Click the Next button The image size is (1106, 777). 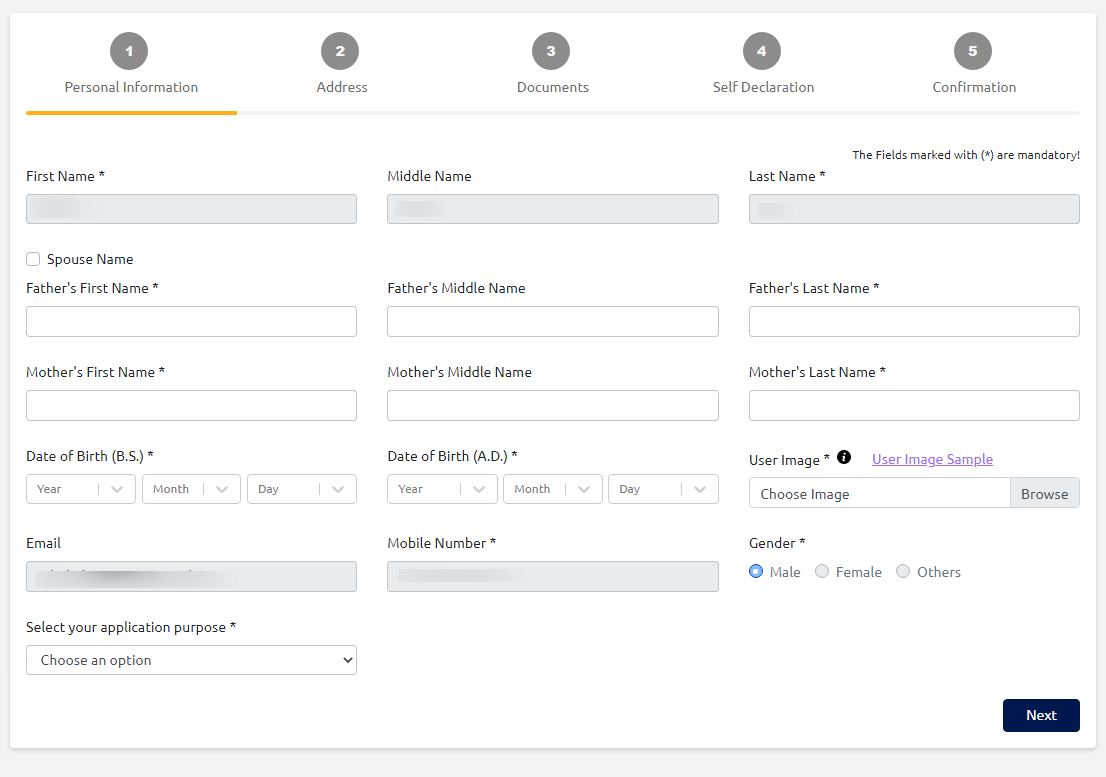tap(1041, 715)
